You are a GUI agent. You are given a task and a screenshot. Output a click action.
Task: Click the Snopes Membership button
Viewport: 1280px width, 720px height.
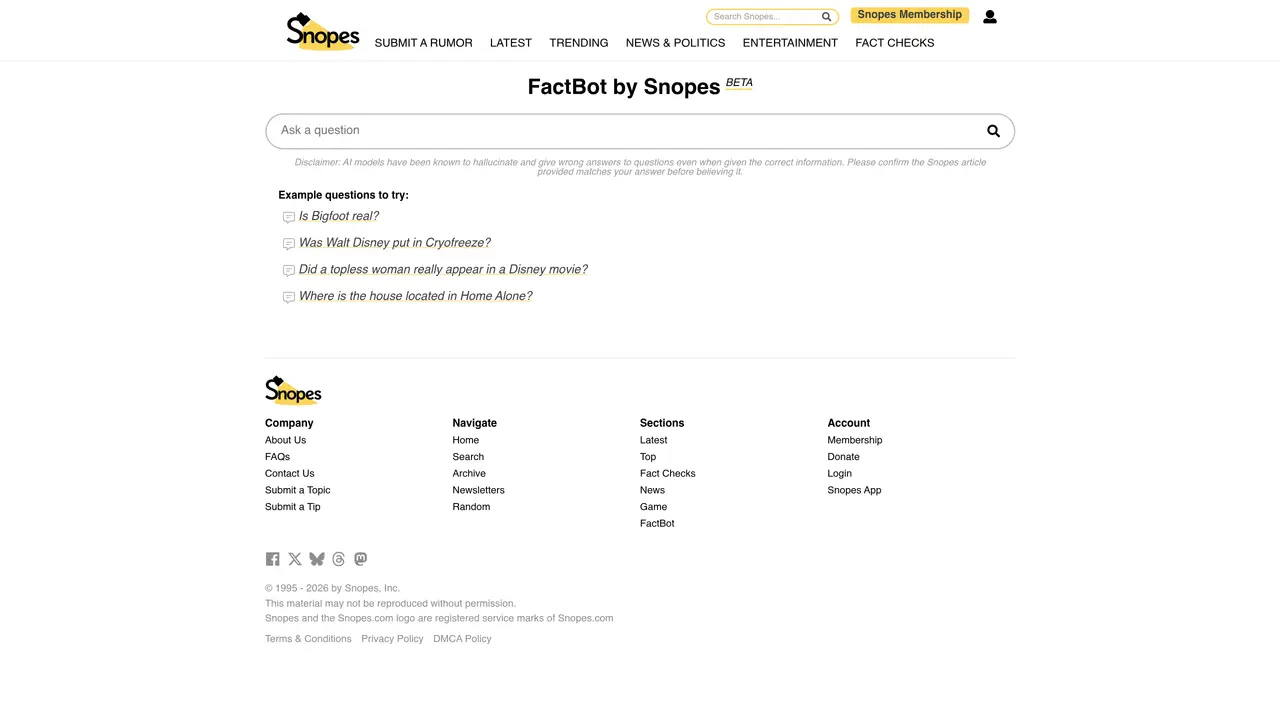coord(910,15)
